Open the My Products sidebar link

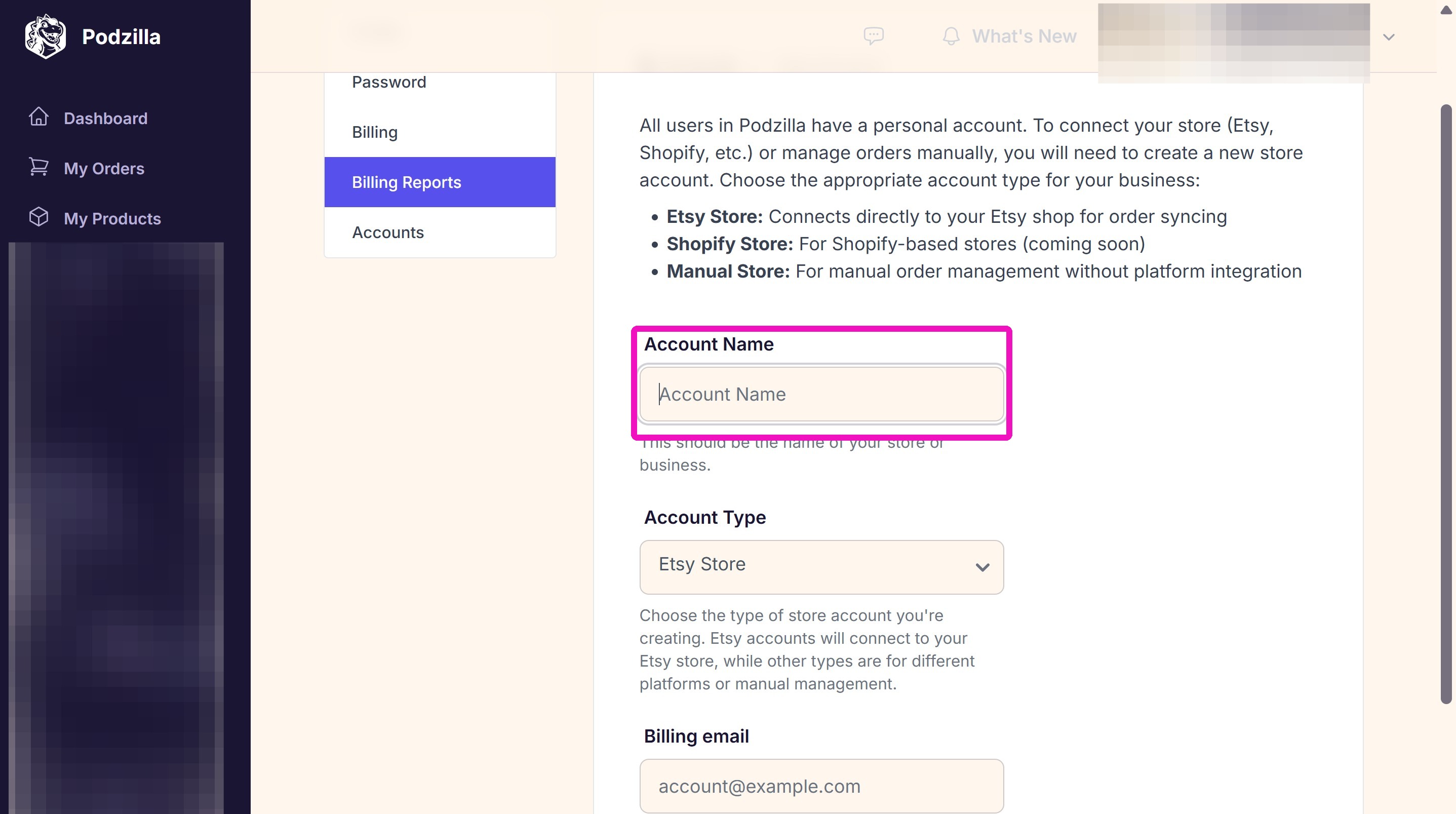point(112,219)
